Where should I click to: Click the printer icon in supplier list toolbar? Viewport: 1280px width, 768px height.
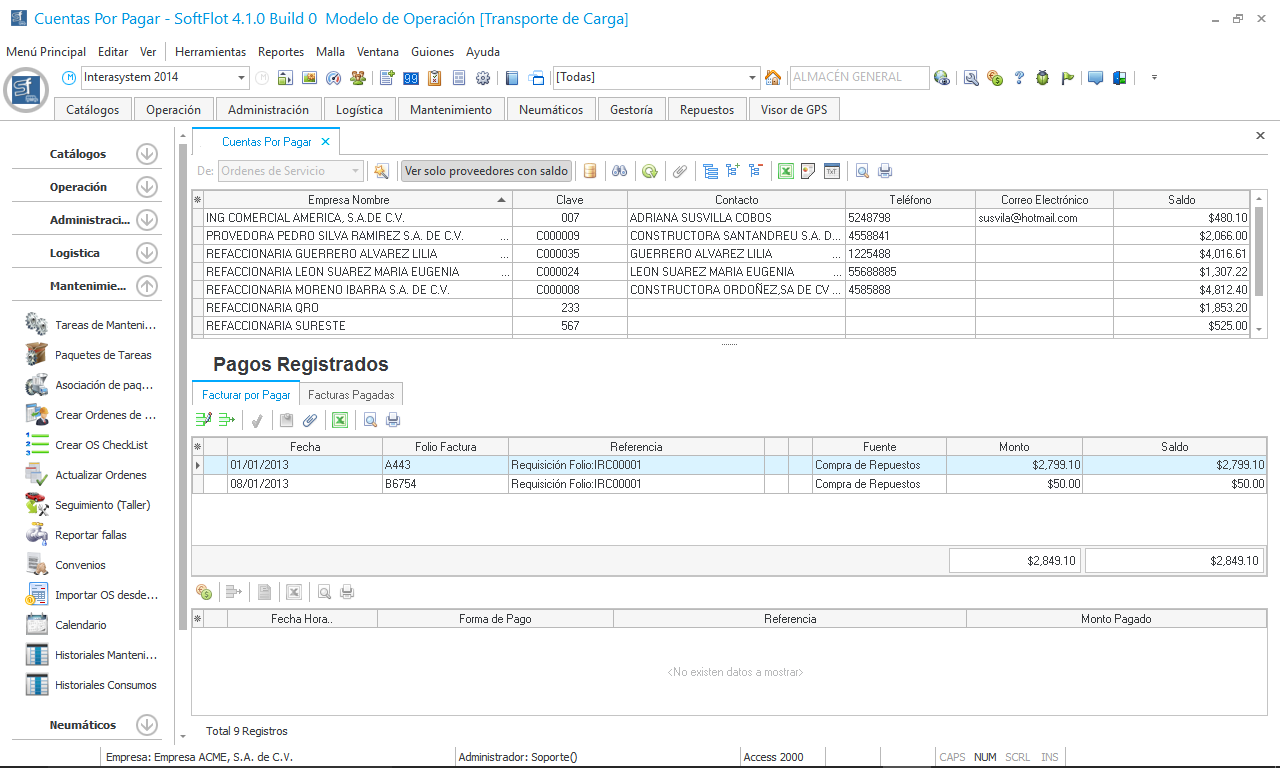885,171
